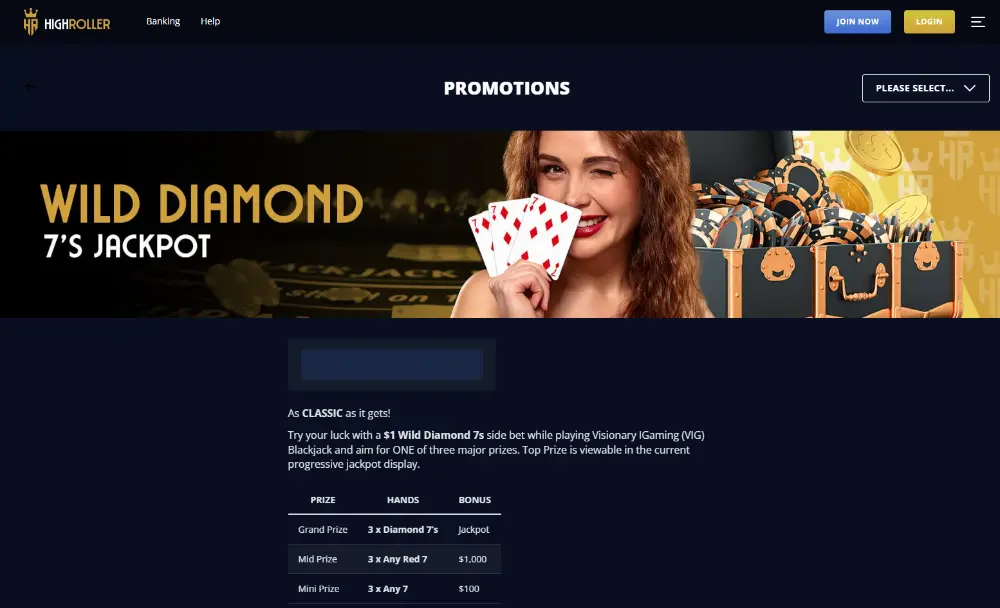Click the Mid Prize table row
This screenshot has width=1000, height=608.
394,559
